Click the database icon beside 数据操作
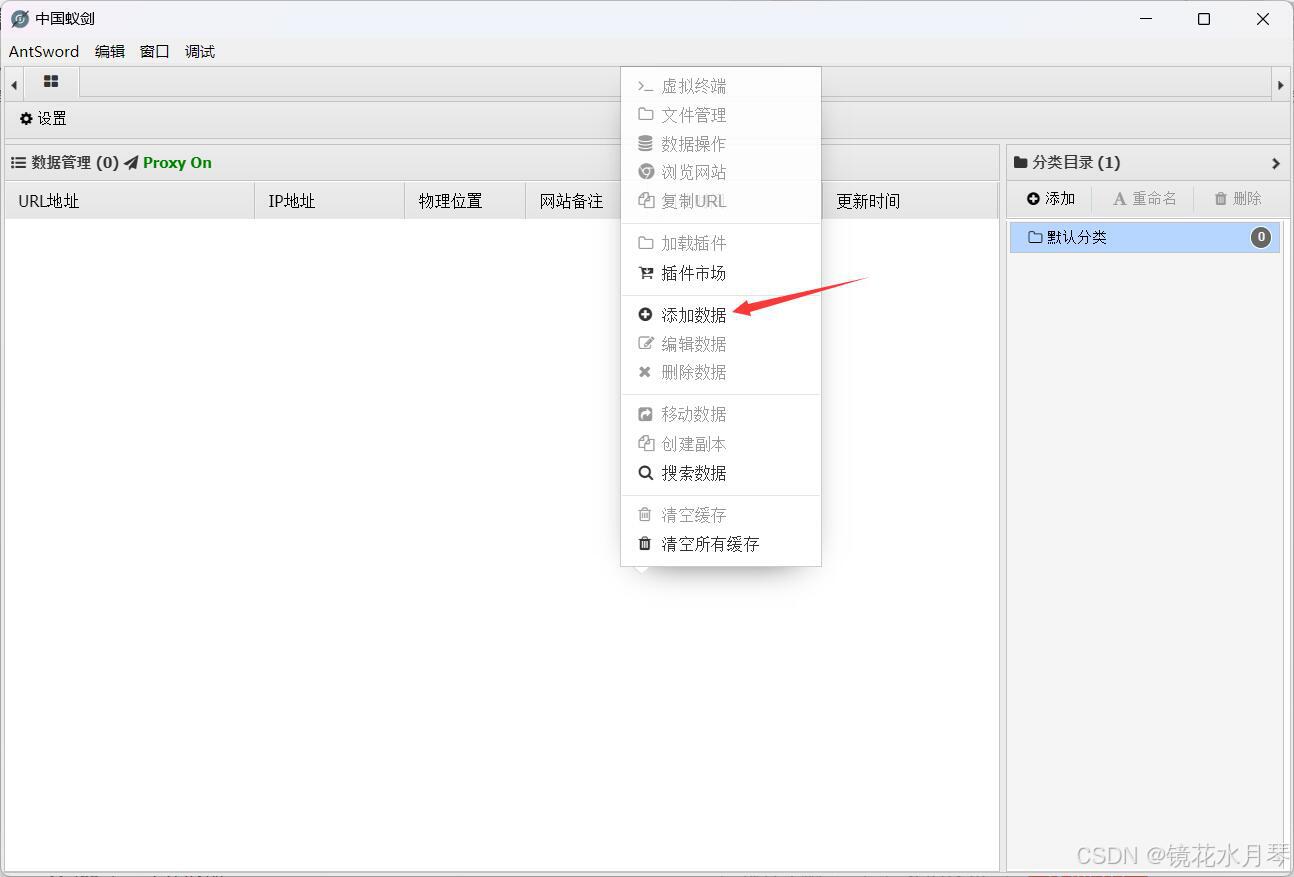The width and height of the screenshot is (1294, 877). (x=645, y=143)
